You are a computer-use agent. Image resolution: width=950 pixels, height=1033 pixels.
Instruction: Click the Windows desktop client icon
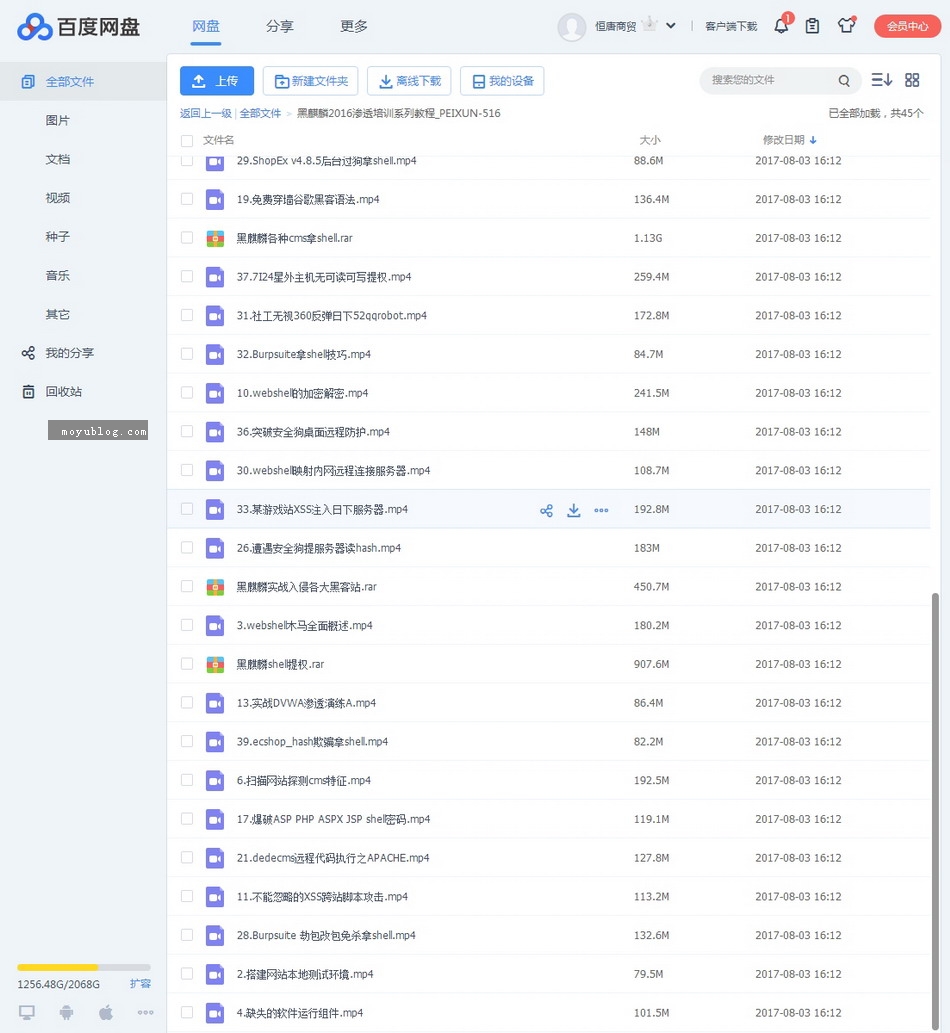26,1013
